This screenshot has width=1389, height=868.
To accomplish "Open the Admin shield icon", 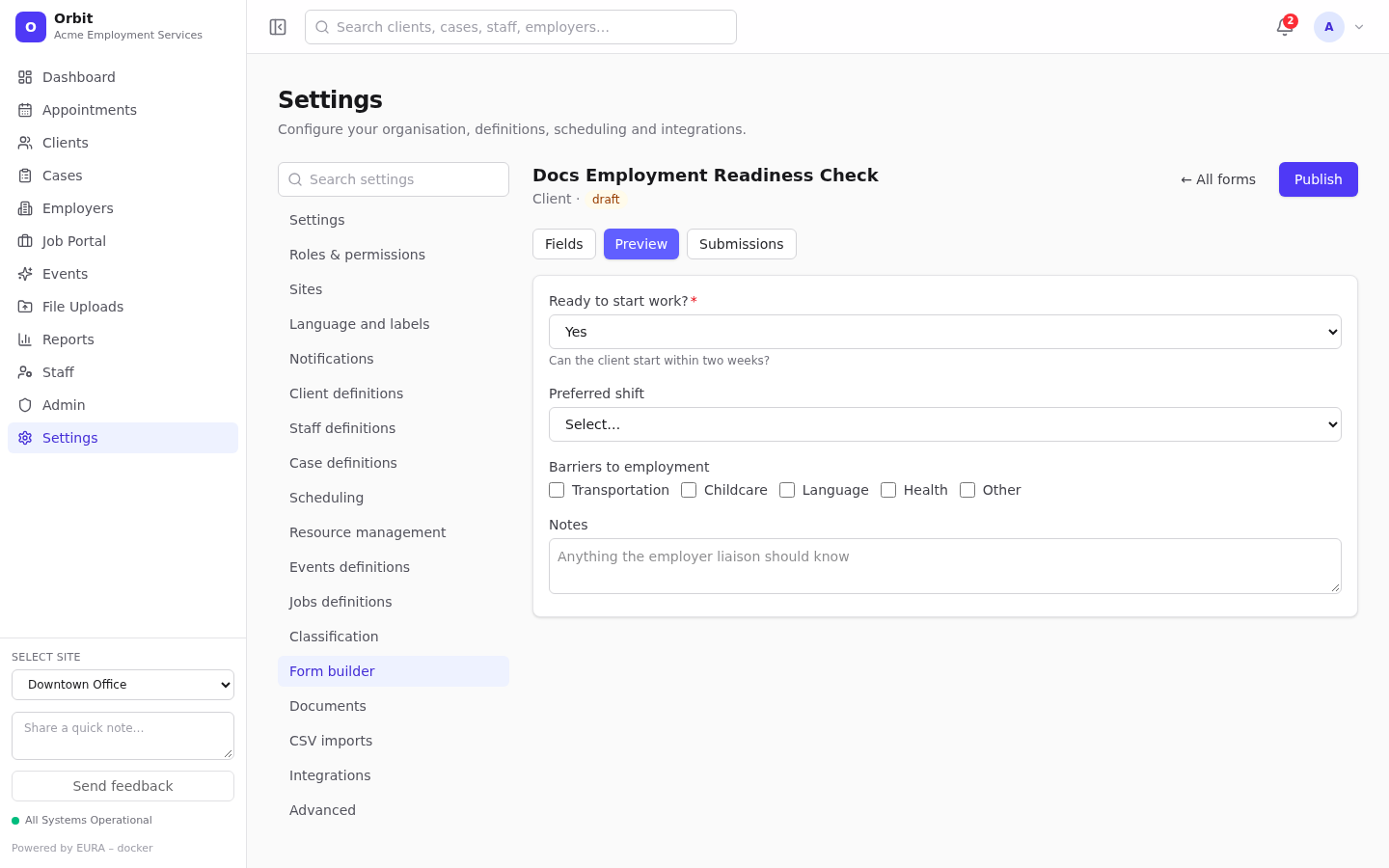I will (x=25, y=405).
